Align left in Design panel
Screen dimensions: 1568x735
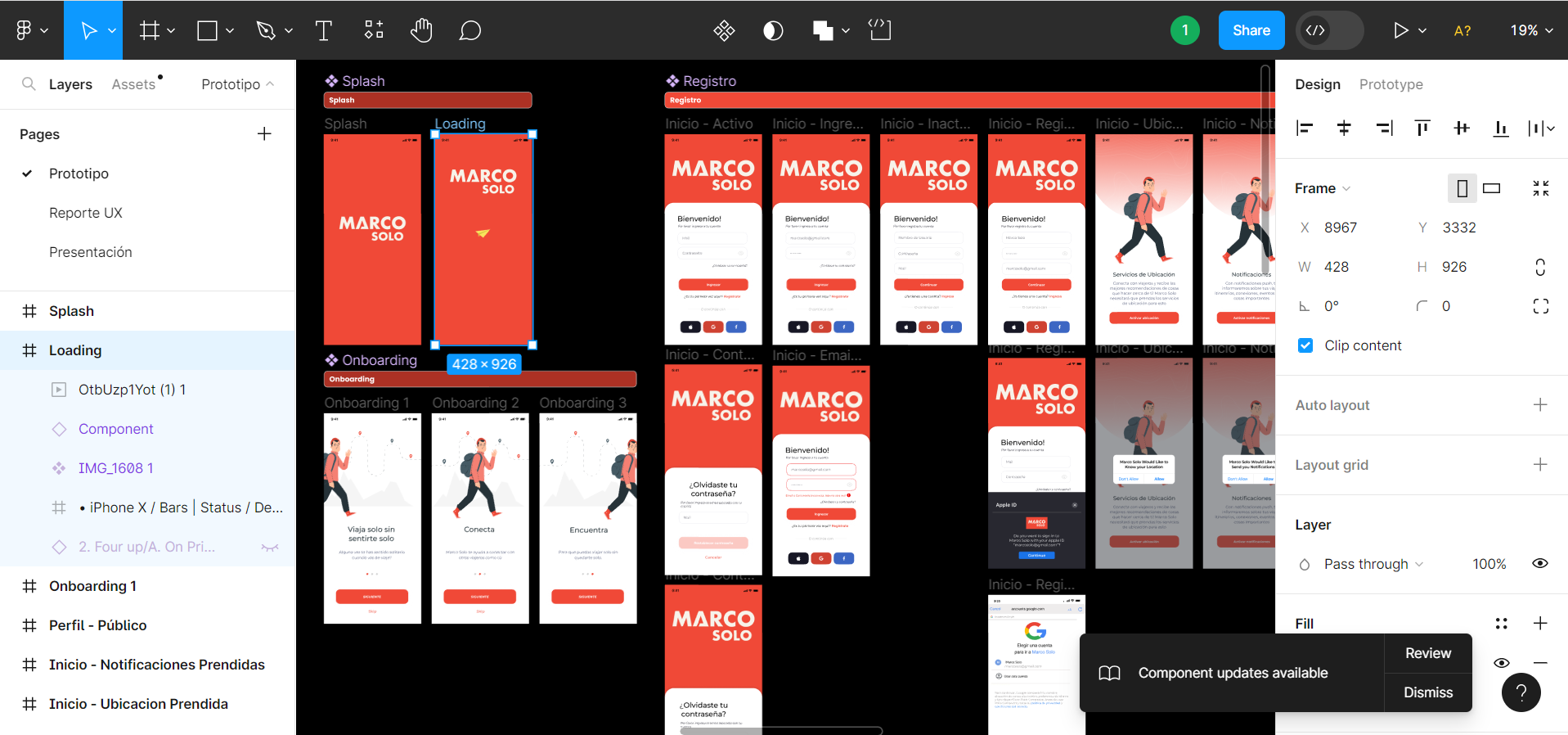point(1305,128)
